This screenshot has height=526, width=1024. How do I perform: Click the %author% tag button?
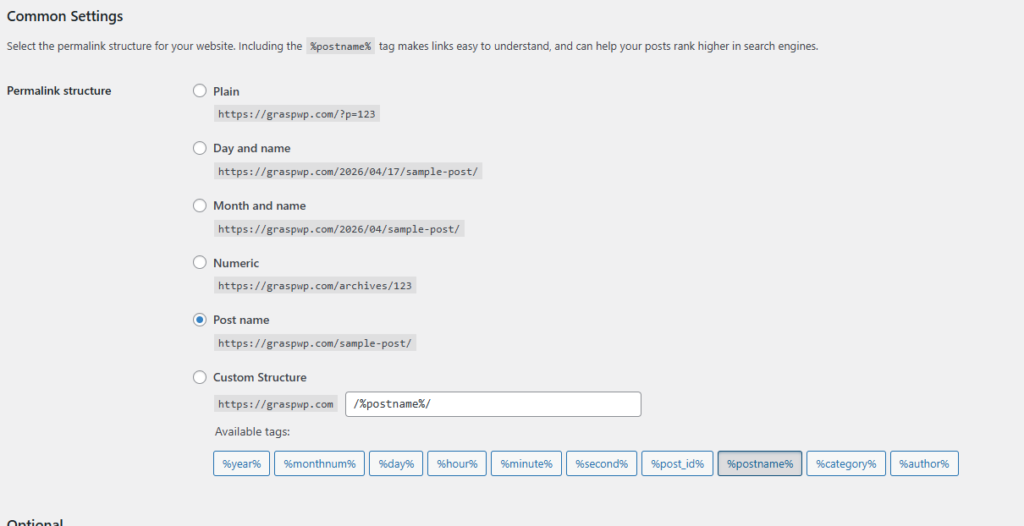point(924,464)
